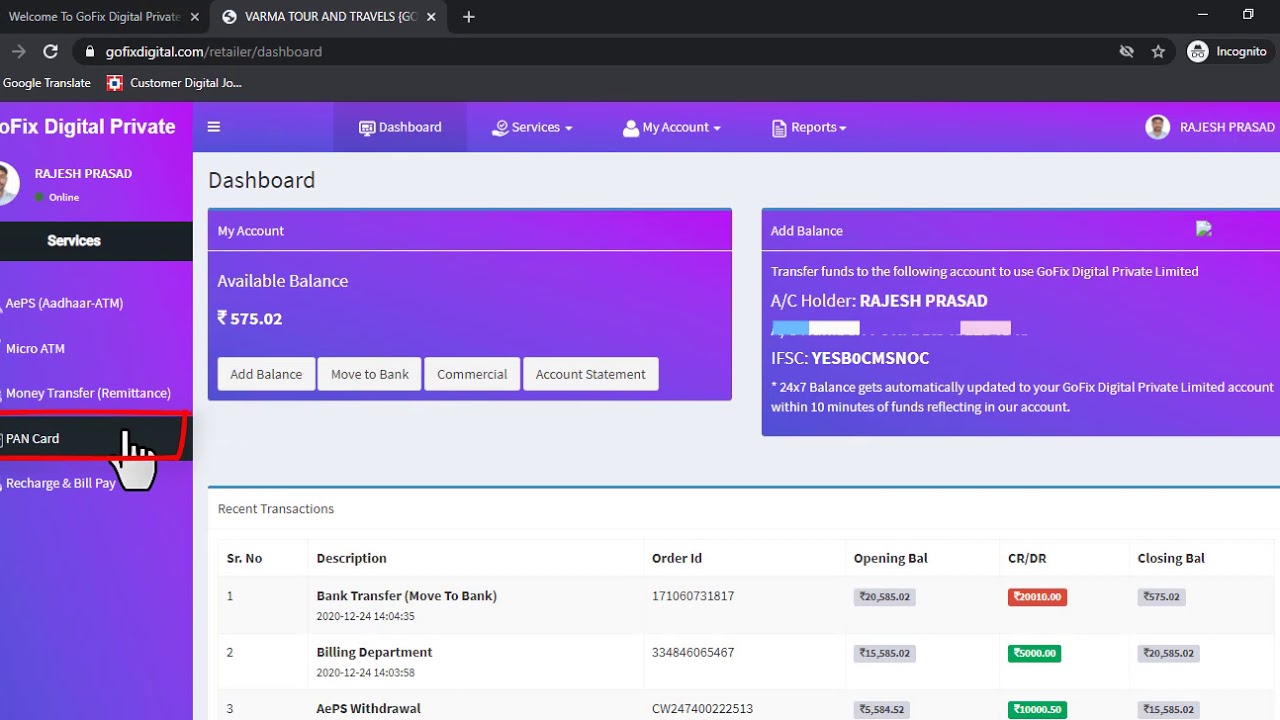This screenshot has width=1280, height=720.
Task: Click the Move to Bank button
Action: pos(370,374)
